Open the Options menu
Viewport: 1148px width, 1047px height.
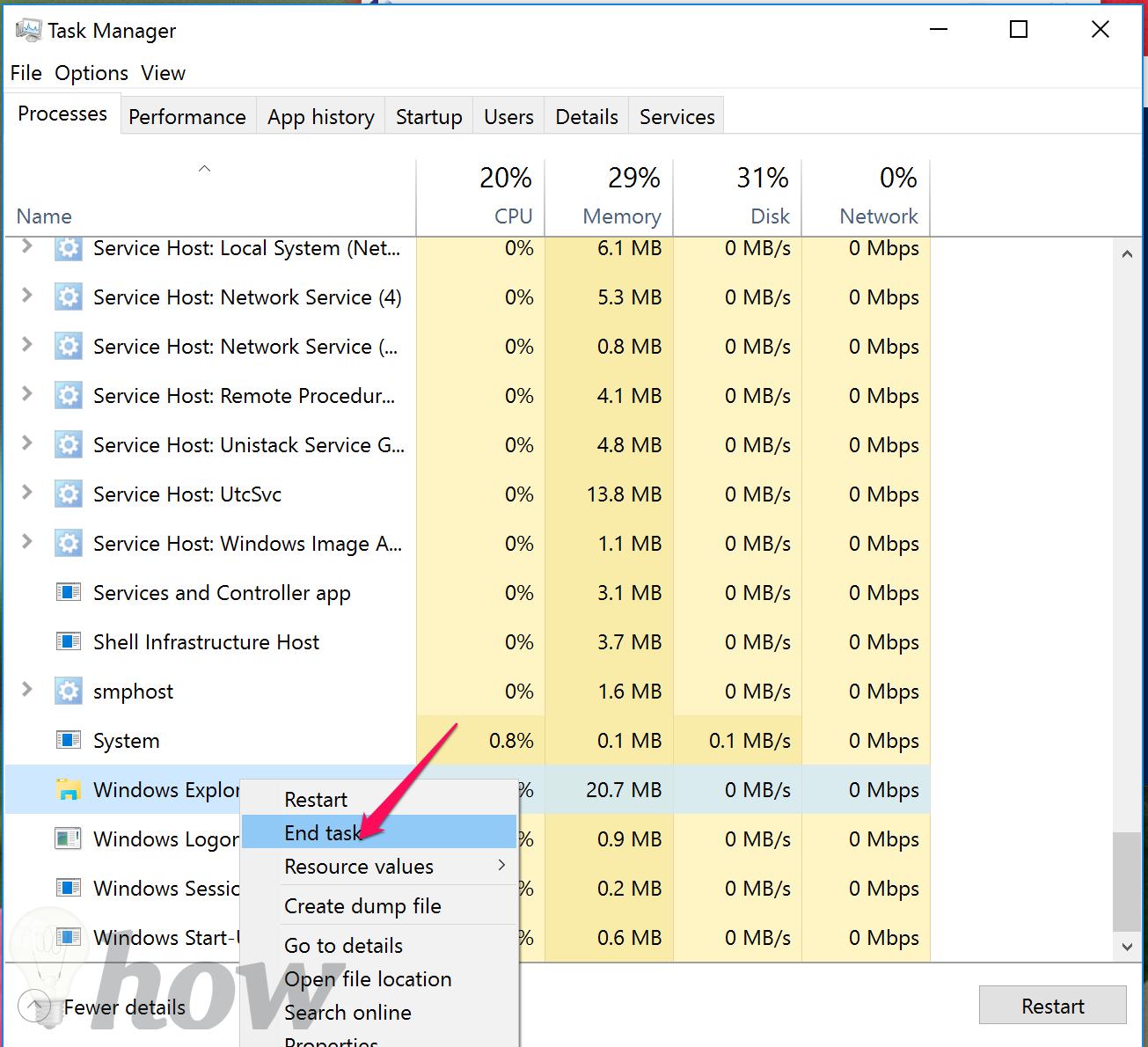click(x=91, y=73)
